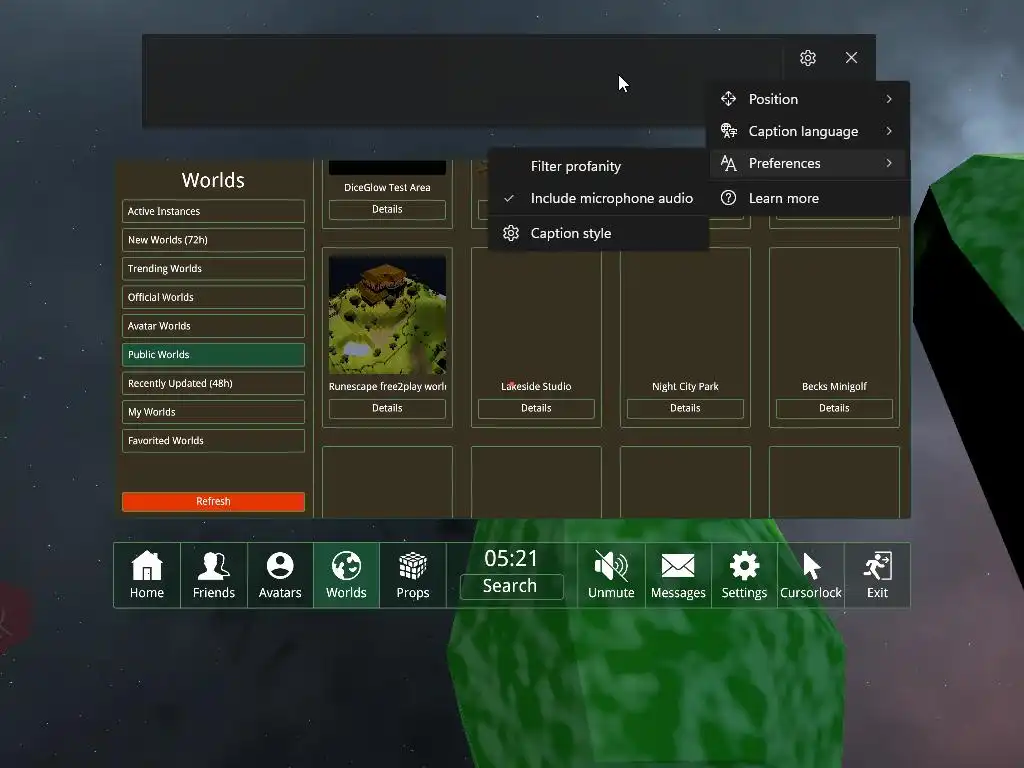Click the Runescape world thumbnail

click(x=387, y=314)
